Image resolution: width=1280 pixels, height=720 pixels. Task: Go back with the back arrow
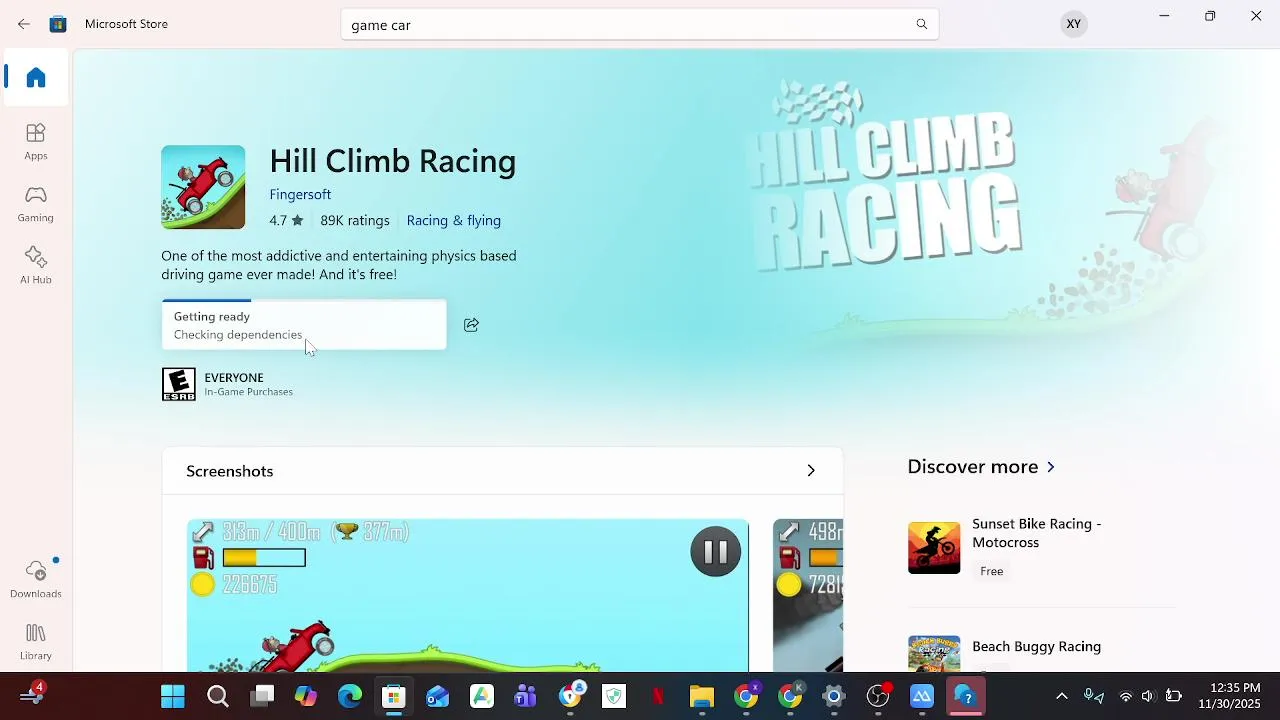coord(24,24)
